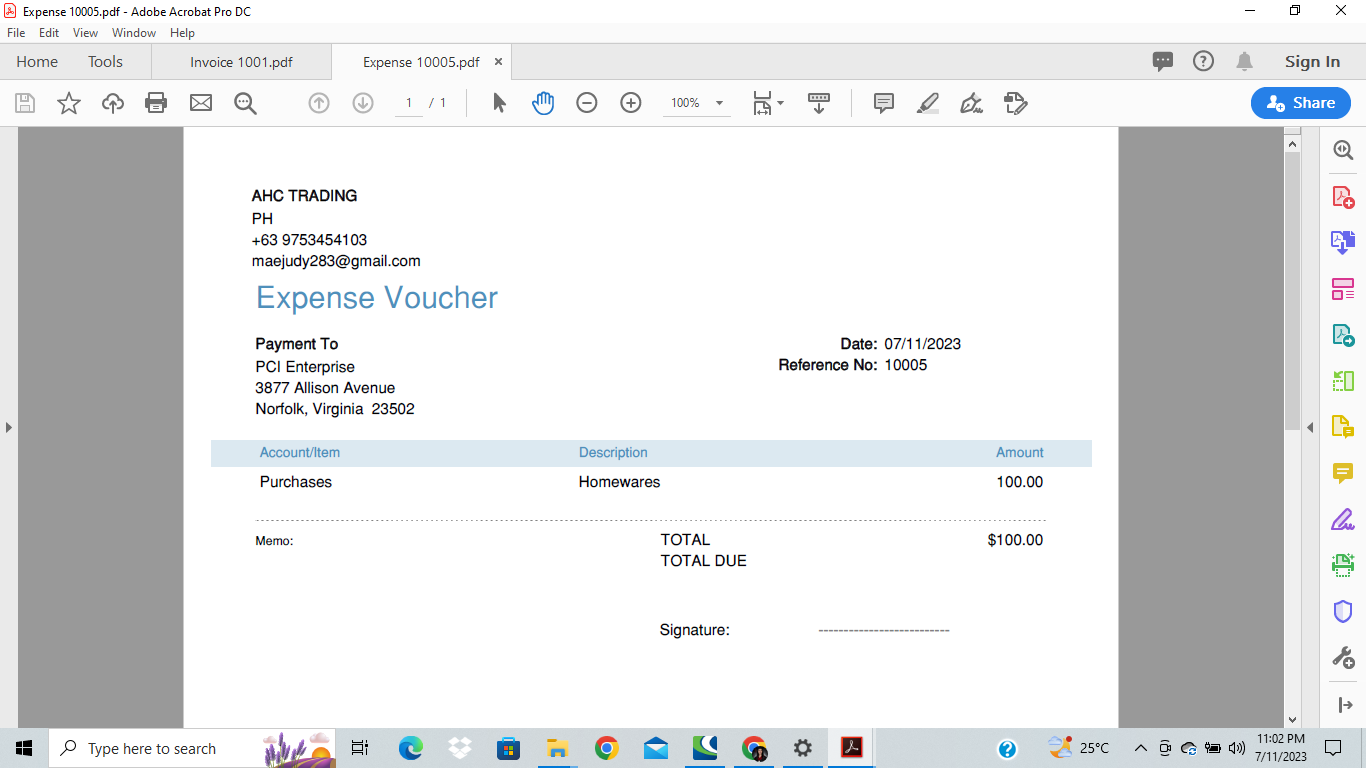Add a sticky note comment
The image size is (1366, 768).
click(x=884, y=103)
